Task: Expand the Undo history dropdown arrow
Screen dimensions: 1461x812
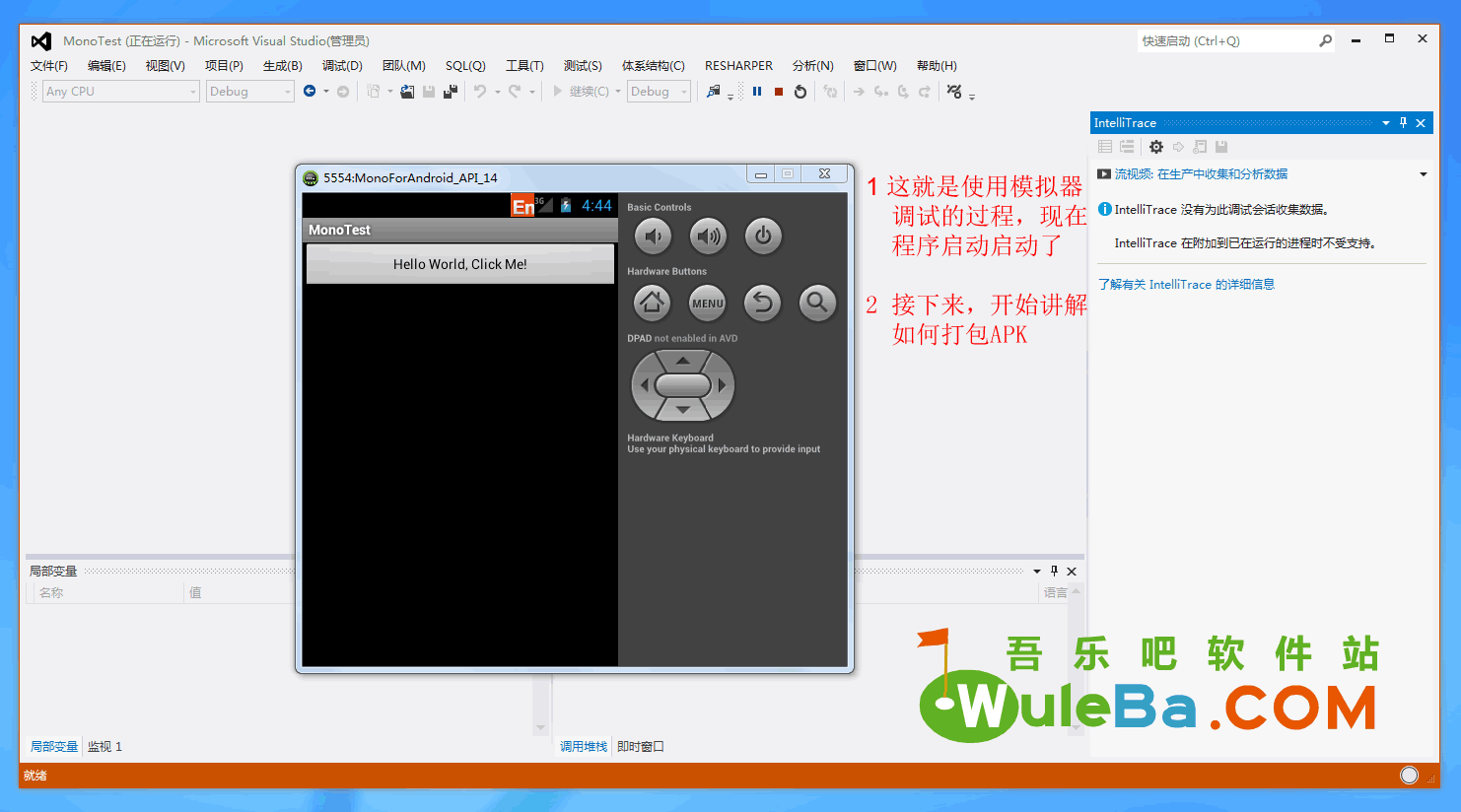Action: pyautogui.click(x=498, y=92)
